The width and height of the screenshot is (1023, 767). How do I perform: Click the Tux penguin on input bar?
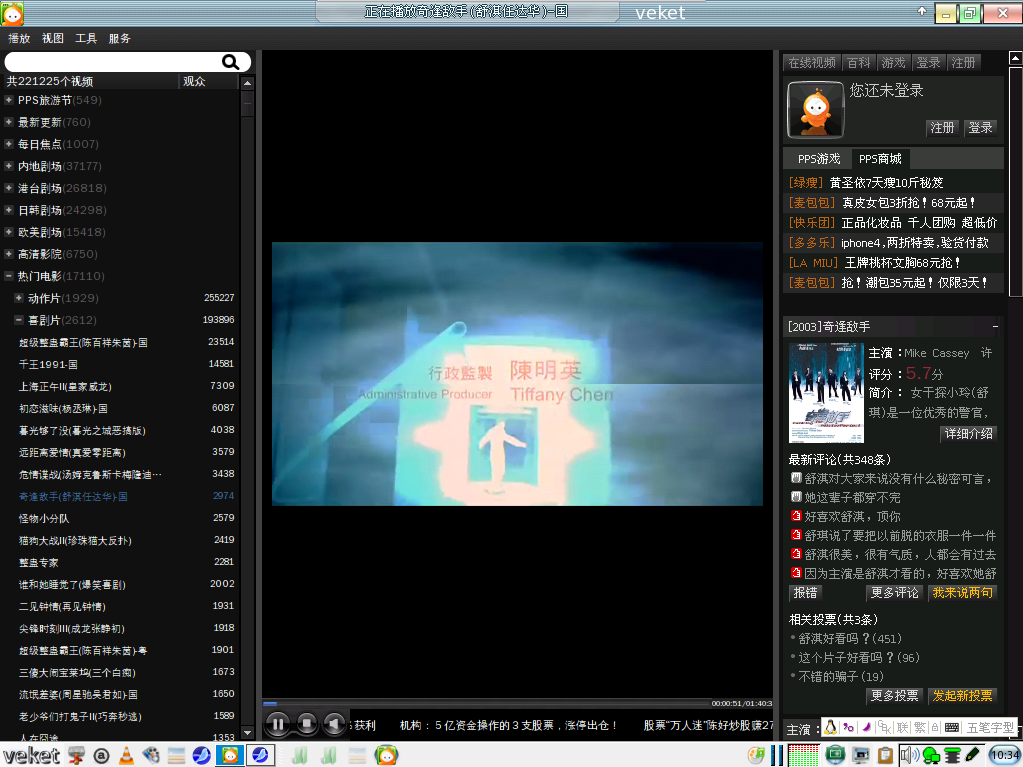(x=831, y=727)
